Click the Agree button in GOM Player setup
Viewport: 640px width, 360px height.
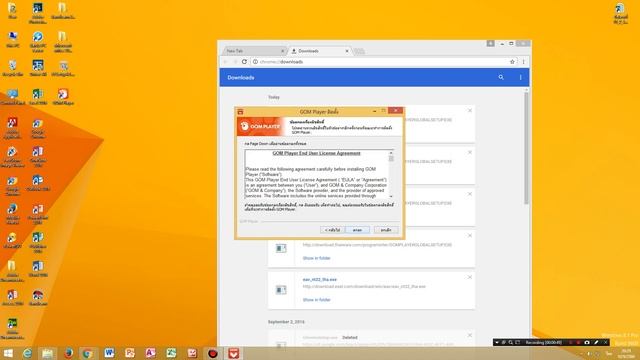(357, 230)
